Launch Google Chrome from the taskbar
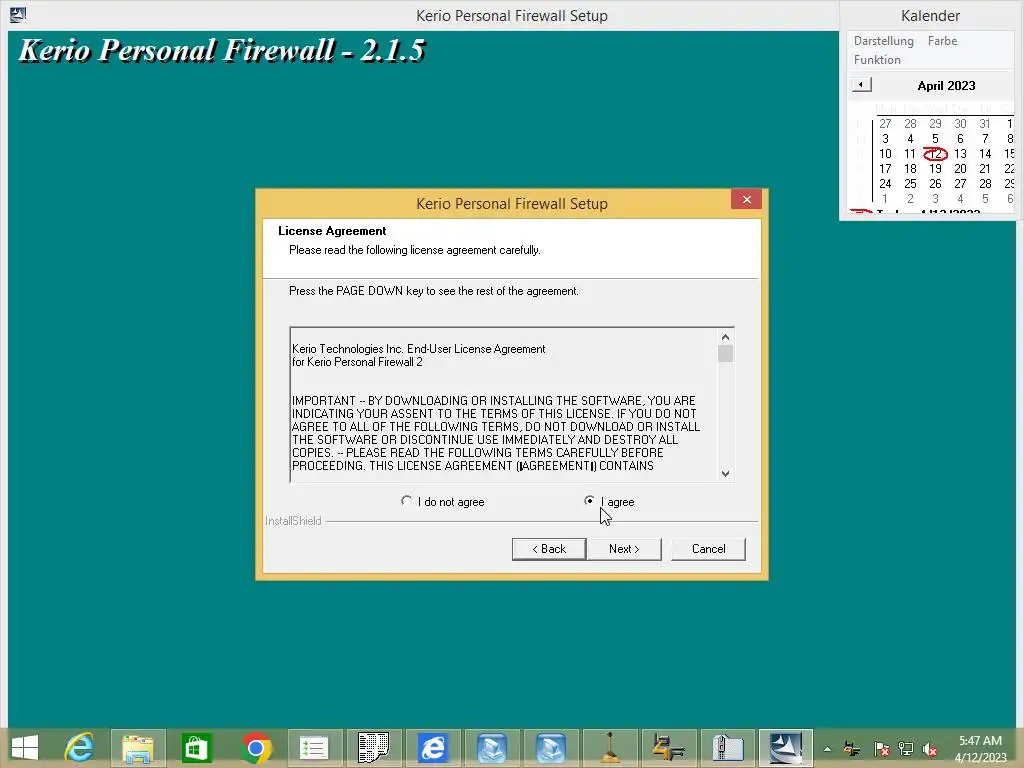Image resolution: width=1024 pixels, height=768 pixels. click(x=255, y=748)
